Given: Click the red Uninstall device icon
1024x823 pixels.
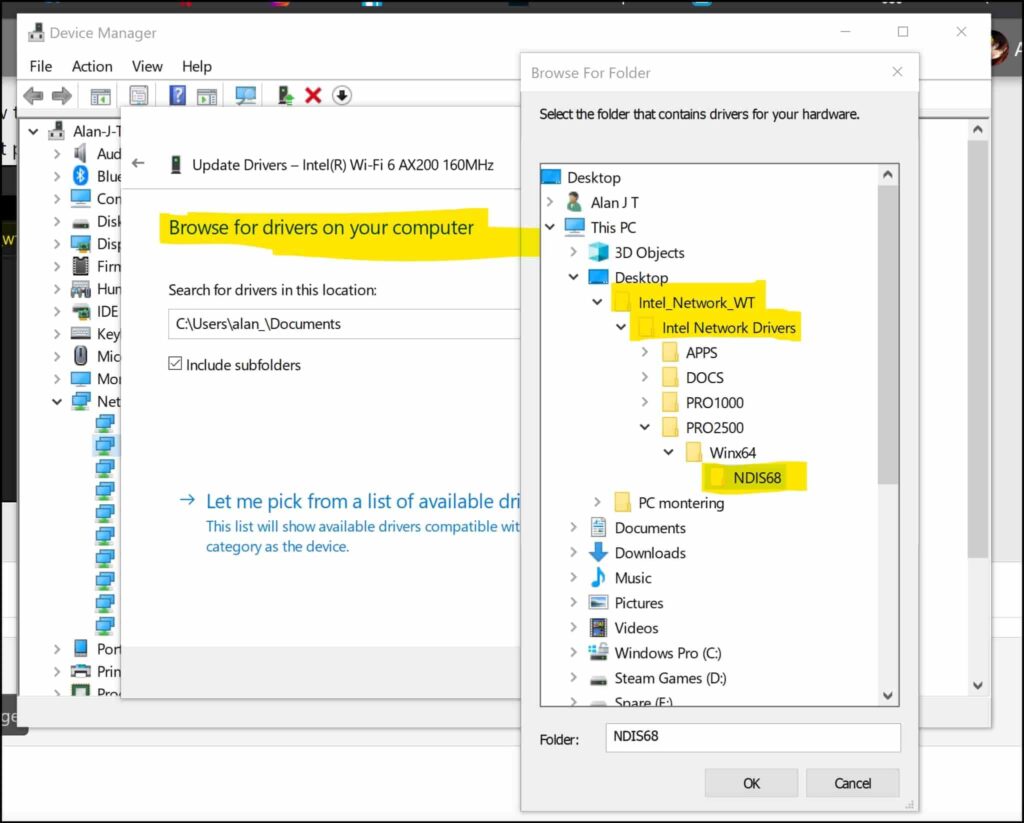Looking at the screenshot, I should [312, 95].
